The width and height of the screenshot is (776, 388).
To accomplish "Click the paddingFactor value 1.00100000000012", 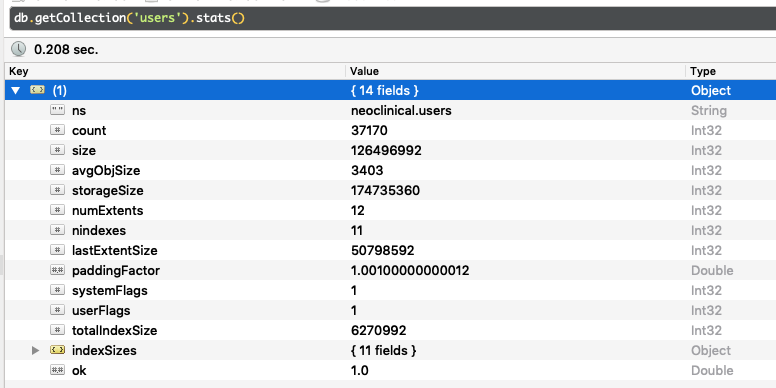I will (x=410, y=271).
